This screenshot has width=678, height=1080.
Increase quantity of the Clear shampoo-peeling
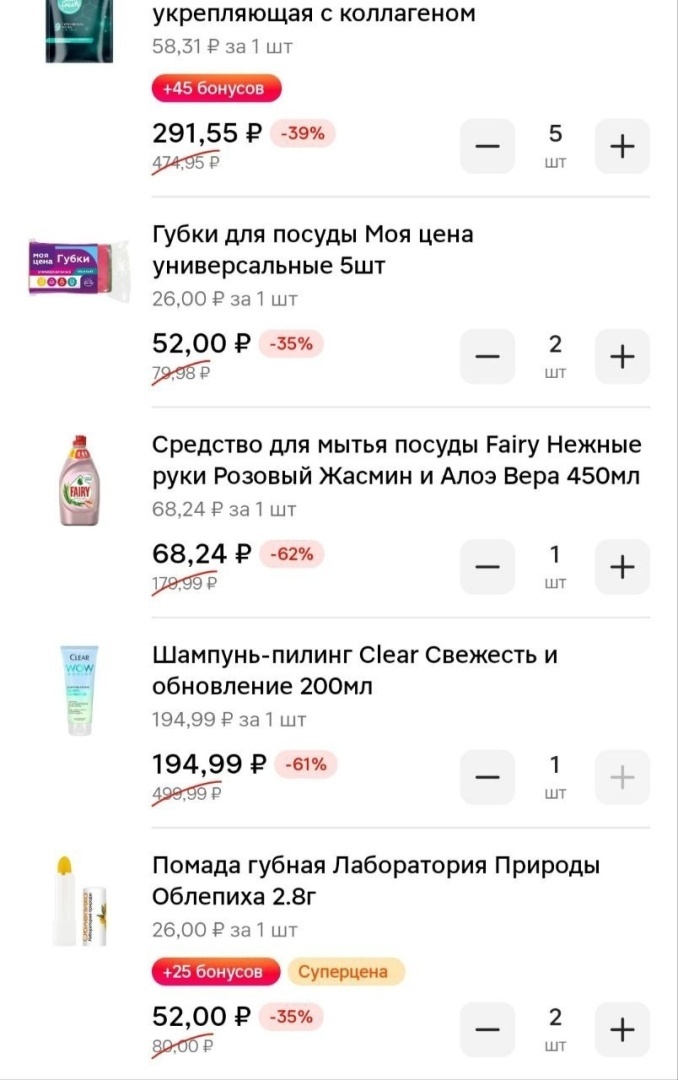(622, 777)
